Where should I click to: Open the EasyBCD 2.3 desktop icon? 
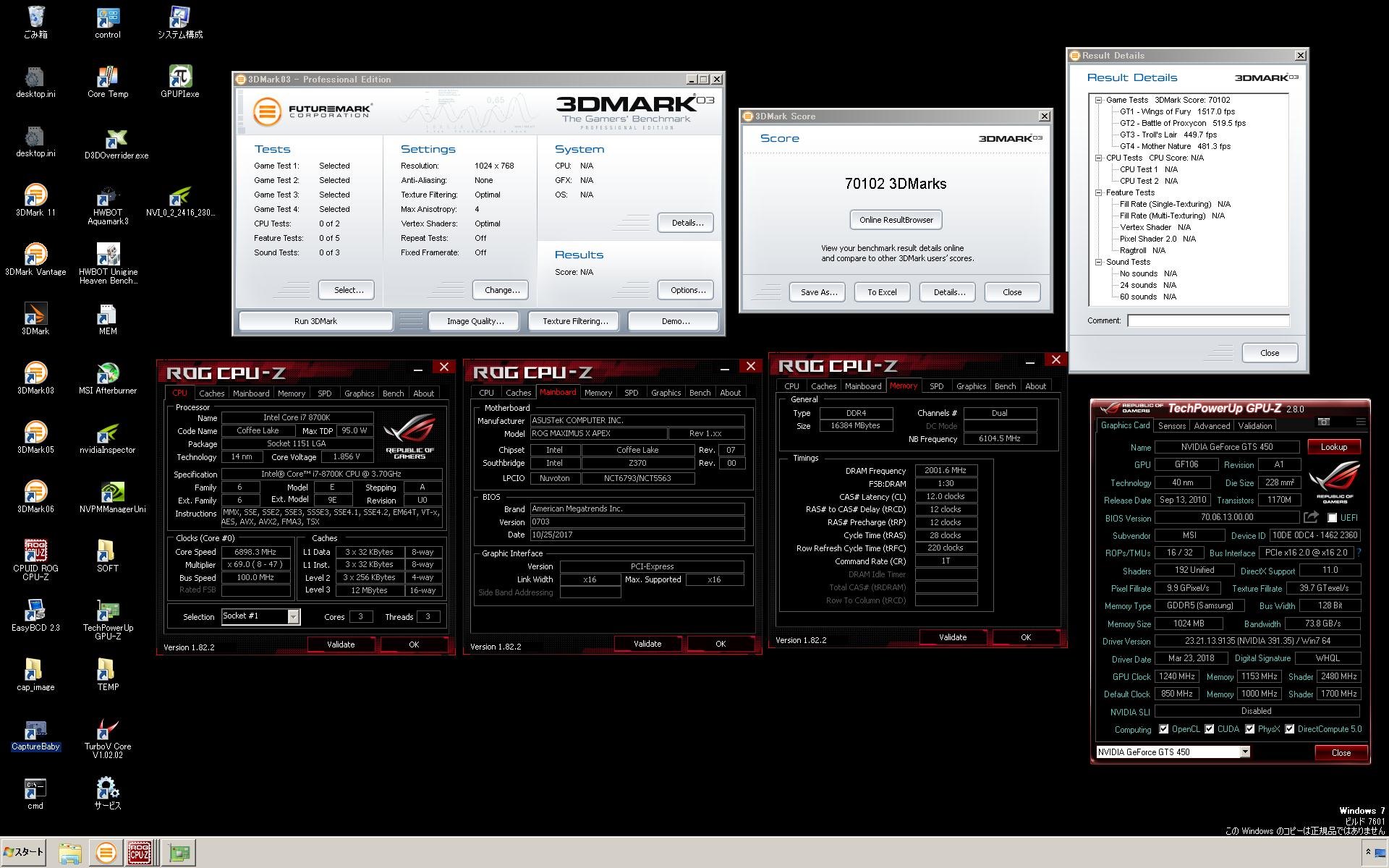pos(35,616)
